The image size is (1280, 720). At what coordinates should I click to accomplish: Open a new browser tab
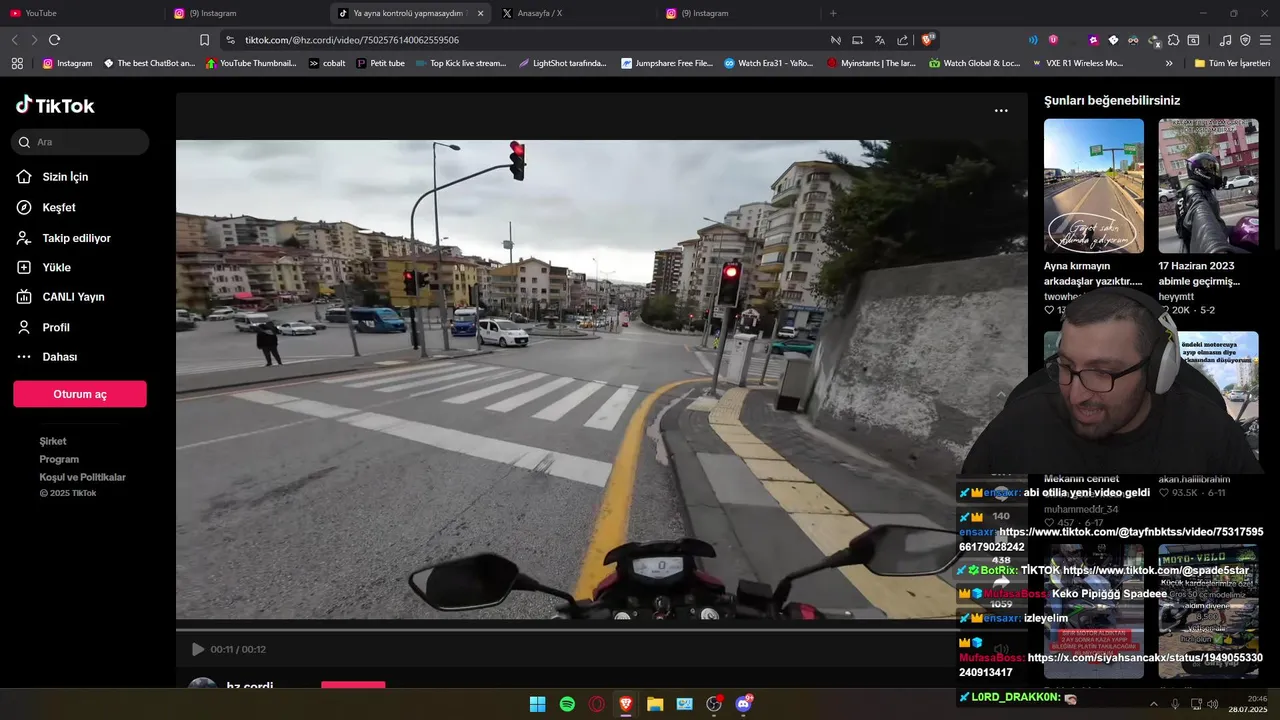[833, 13]
